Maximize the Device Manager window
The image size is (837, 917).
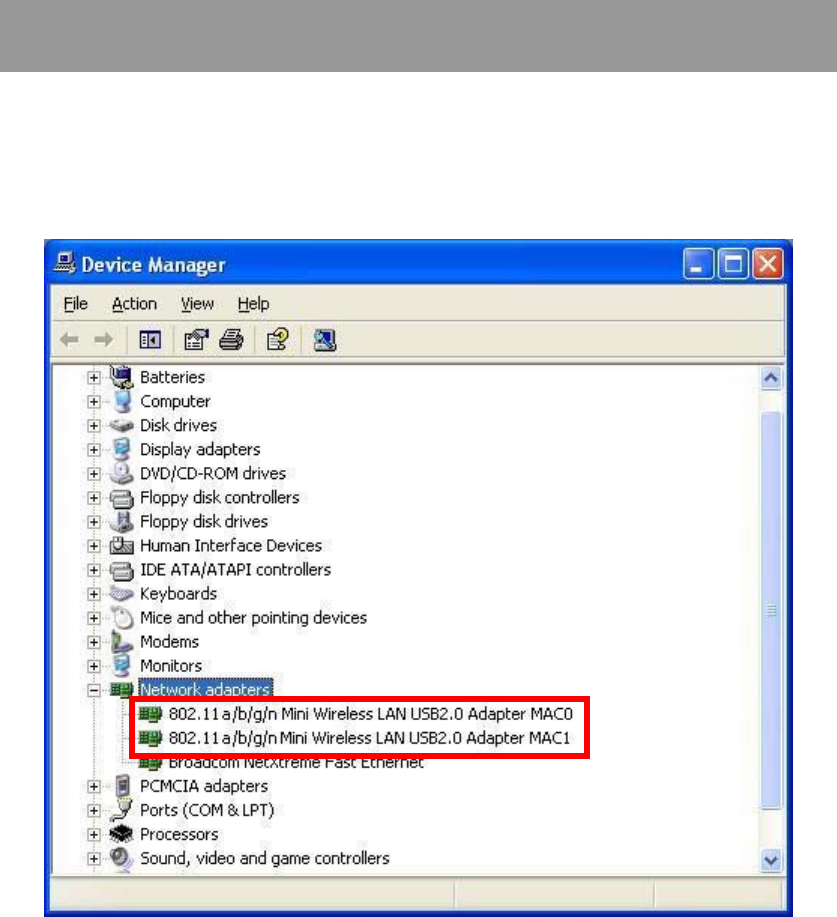733,264
